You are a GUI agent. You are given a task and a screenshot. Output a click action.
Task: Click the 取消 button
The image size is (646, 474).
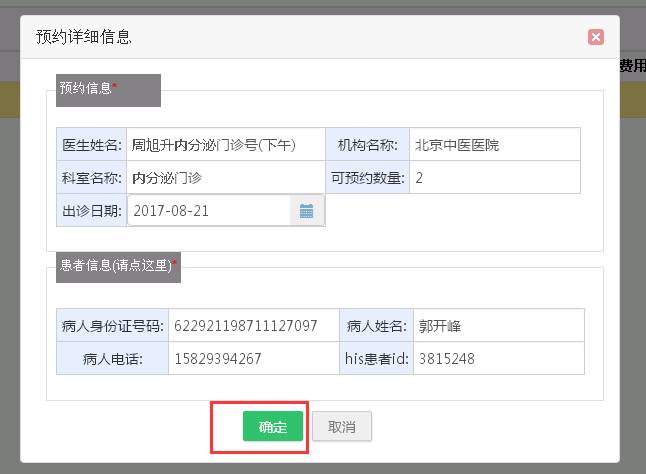(342, 426)
